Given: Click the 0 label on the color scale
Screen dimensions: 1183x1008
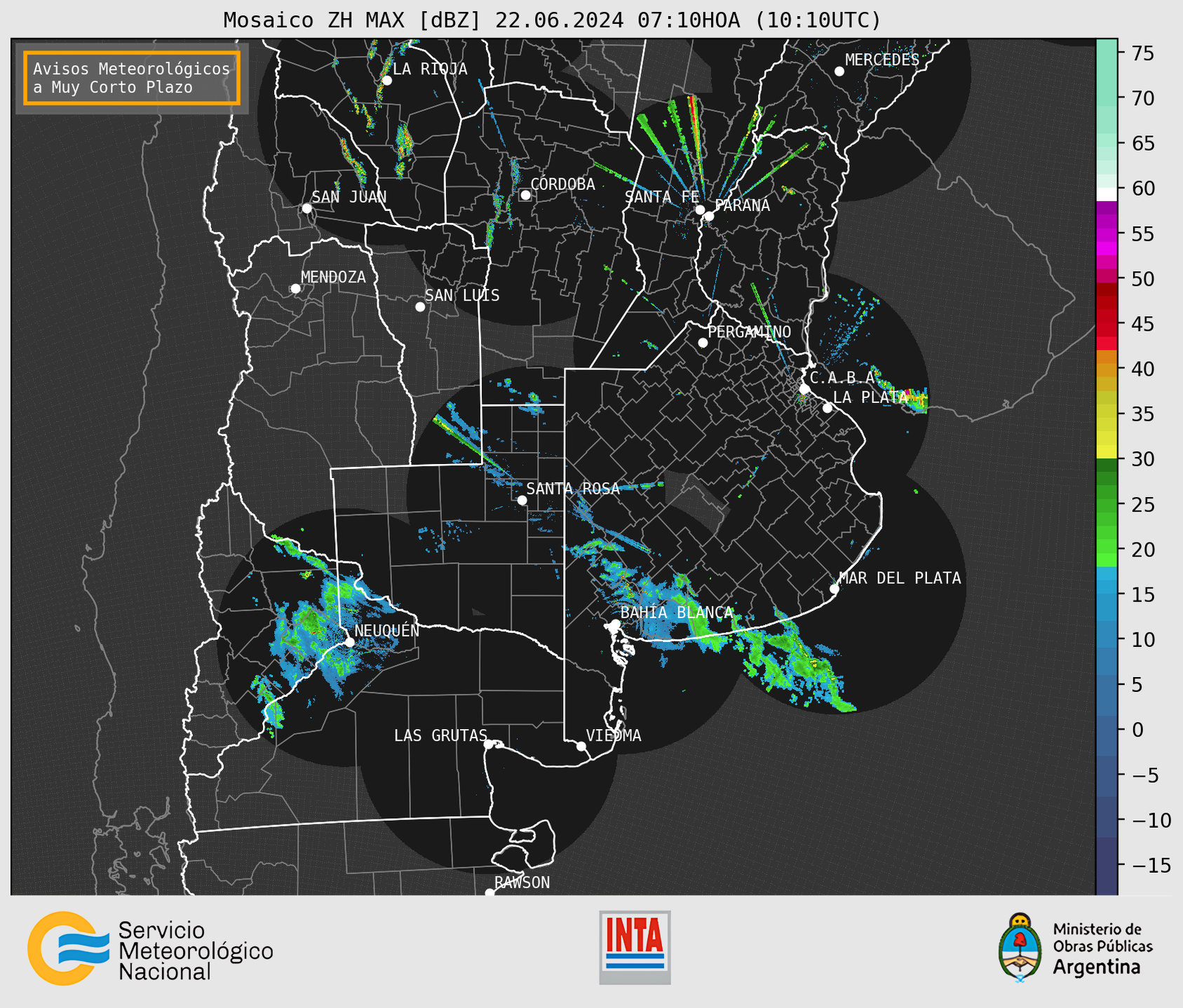Looking at the screenshot, I should point(1137,730).
